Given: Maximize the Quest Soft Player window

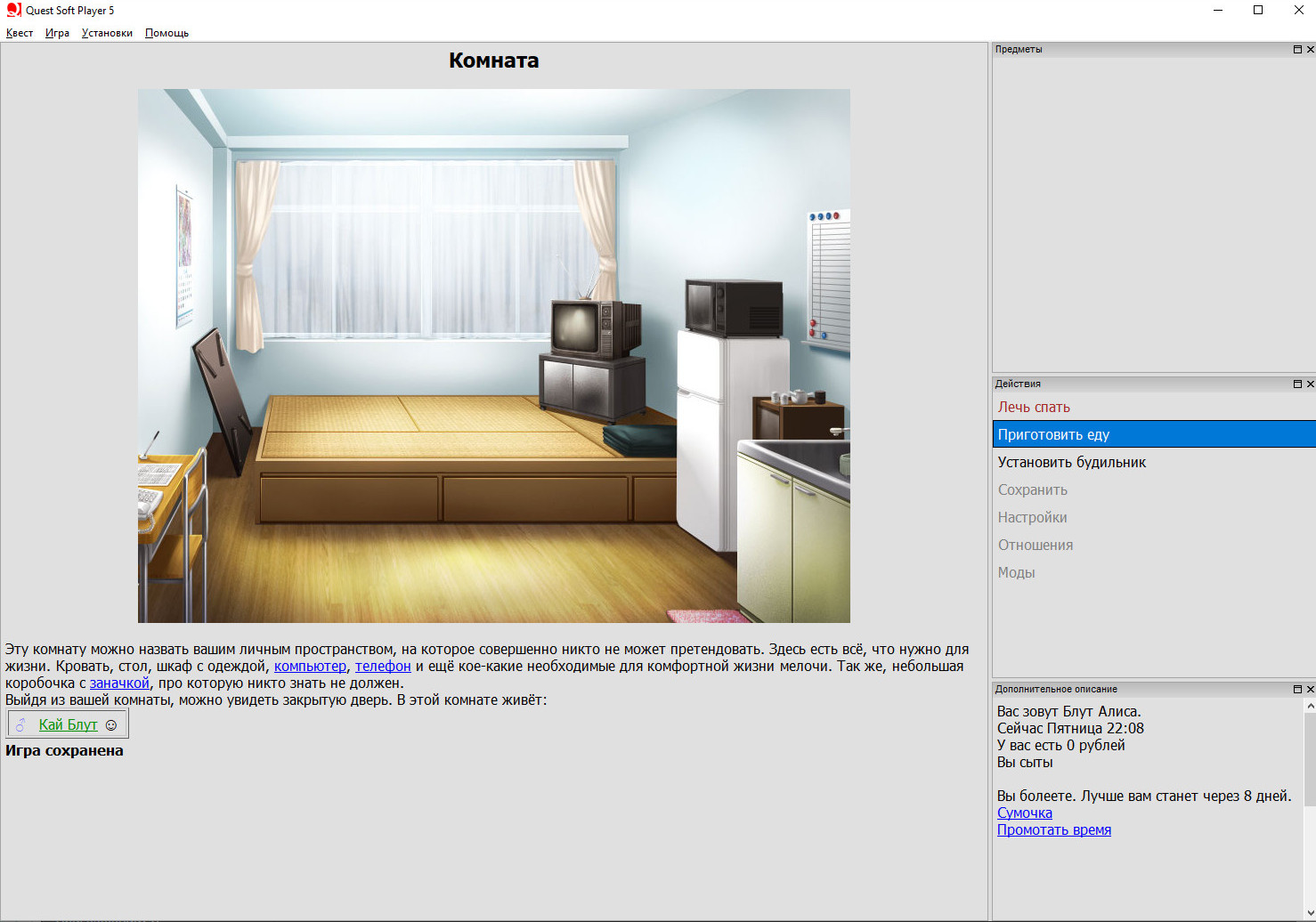Looking at the screenshot, I should 1258,11.
